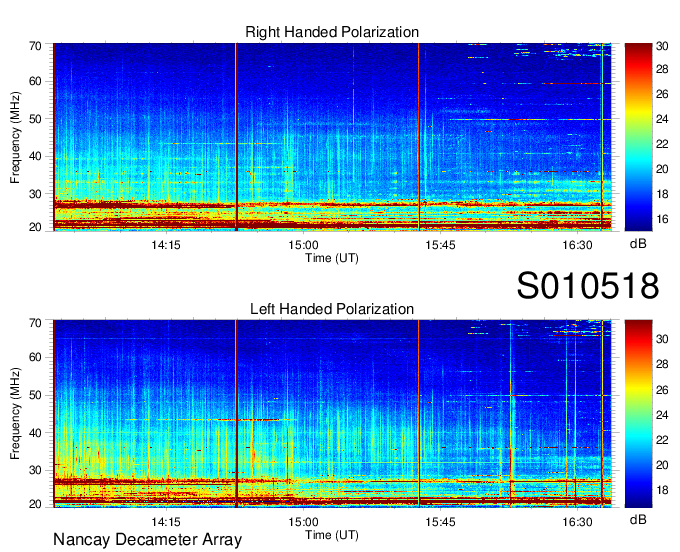Image resolution: width=680 pixels, height=552 pixels.
Task: Click the 'Left Handed Polarization' title
Action: pos(332,309)
